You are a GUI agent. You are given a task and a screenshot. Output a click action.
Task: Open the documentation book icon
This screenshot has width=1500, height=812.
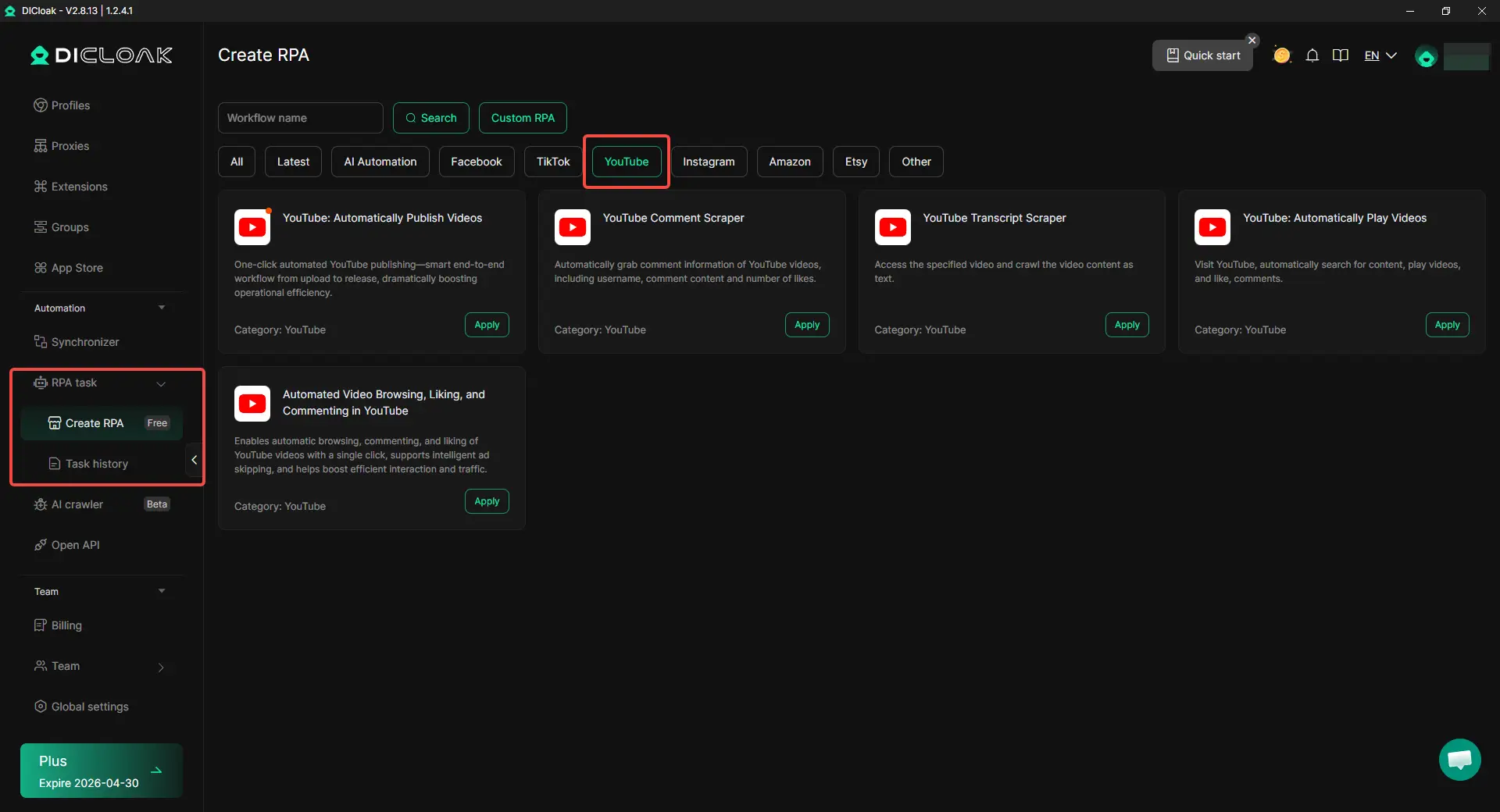[x=1341, y=55]
